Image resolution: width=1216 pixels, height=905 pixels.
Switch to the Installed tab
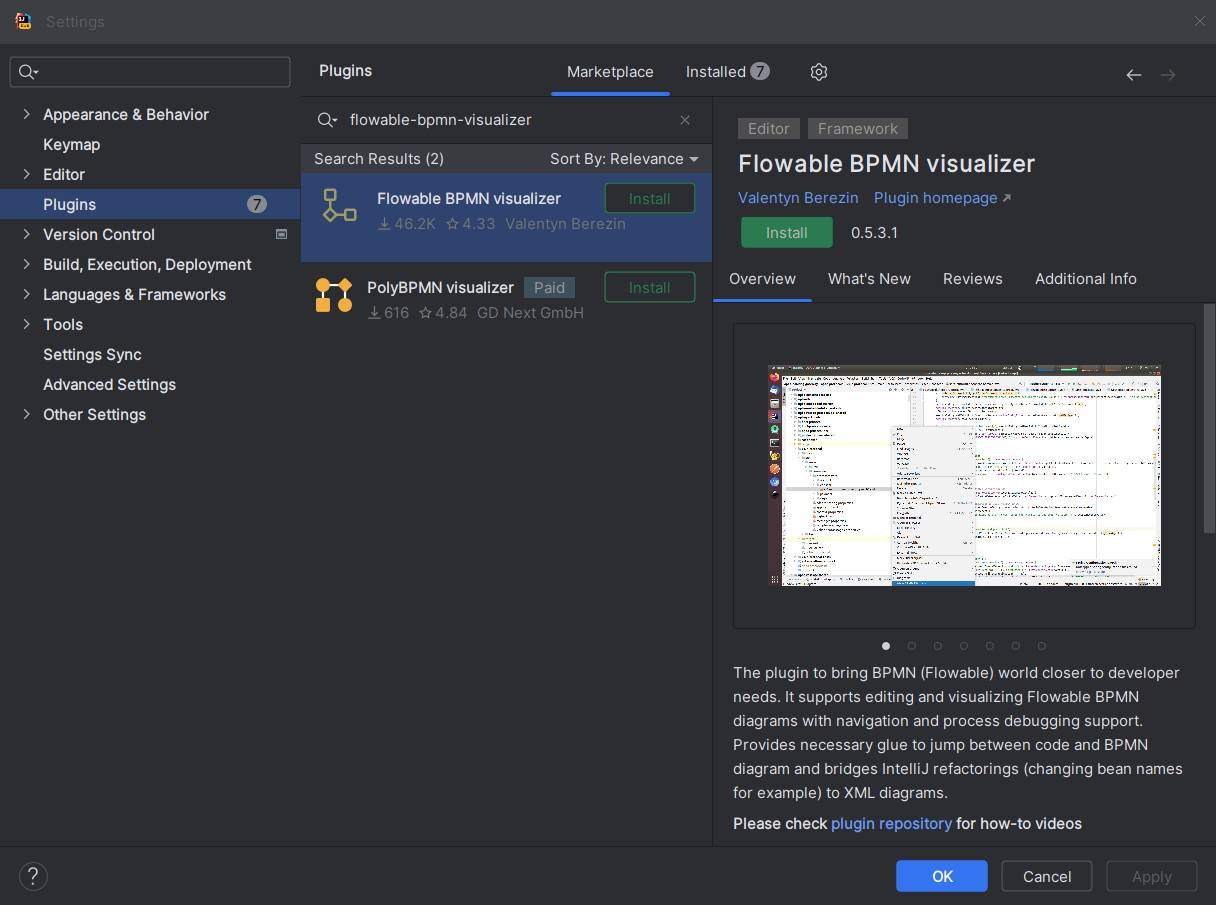[x=727, y=72]
